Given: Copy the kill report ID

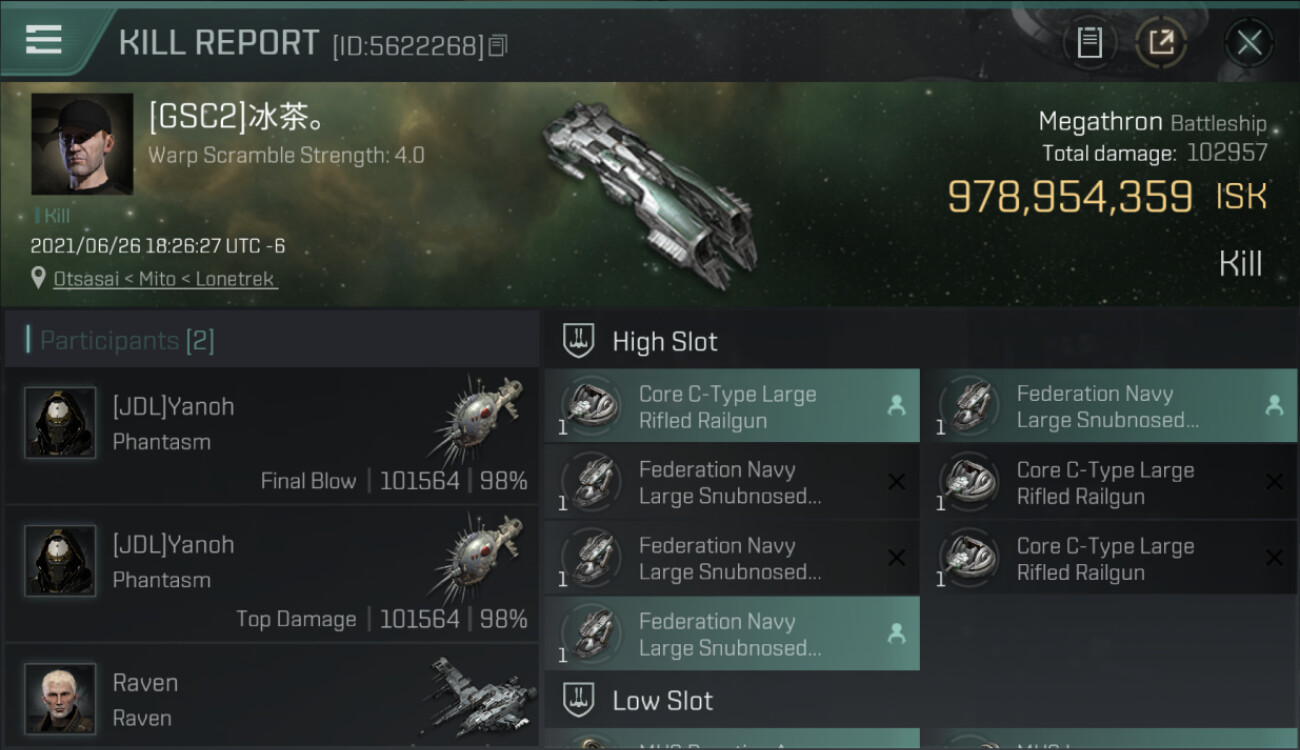Looking at the screenshot, I should 499,45.
